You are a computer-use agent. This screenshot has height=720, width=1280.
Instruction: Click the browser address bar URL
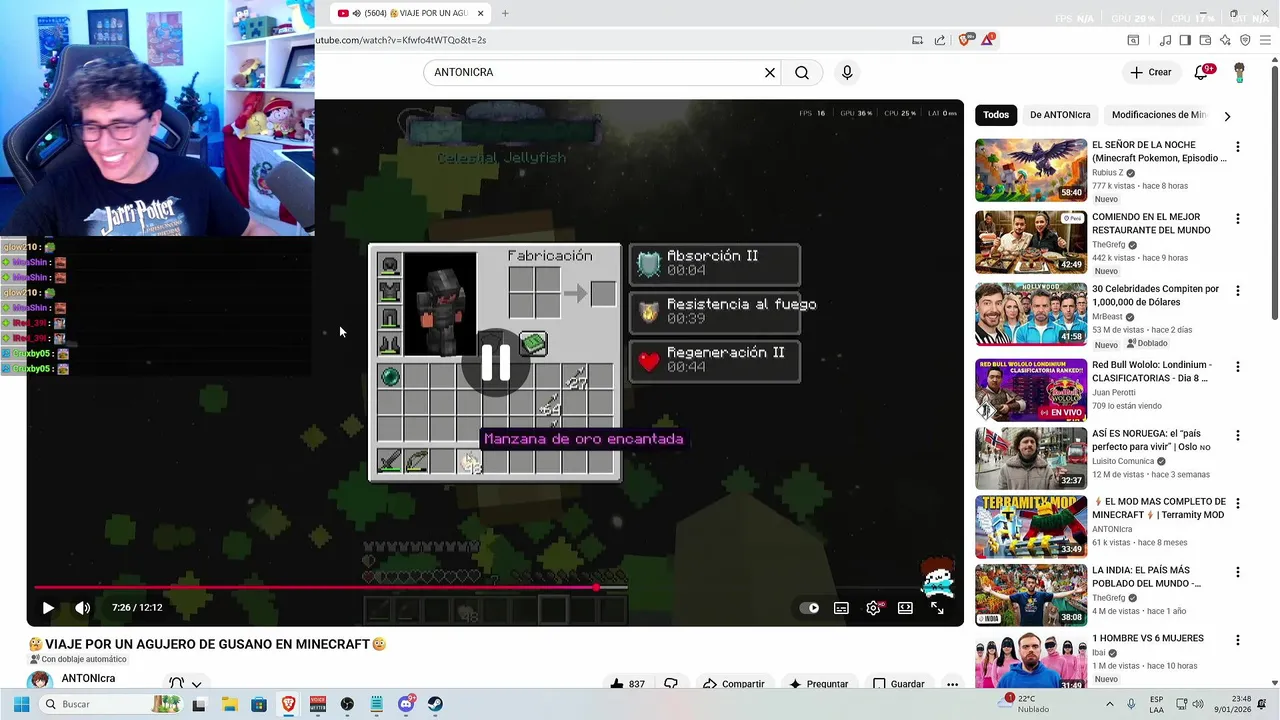[x=401, y=40]
